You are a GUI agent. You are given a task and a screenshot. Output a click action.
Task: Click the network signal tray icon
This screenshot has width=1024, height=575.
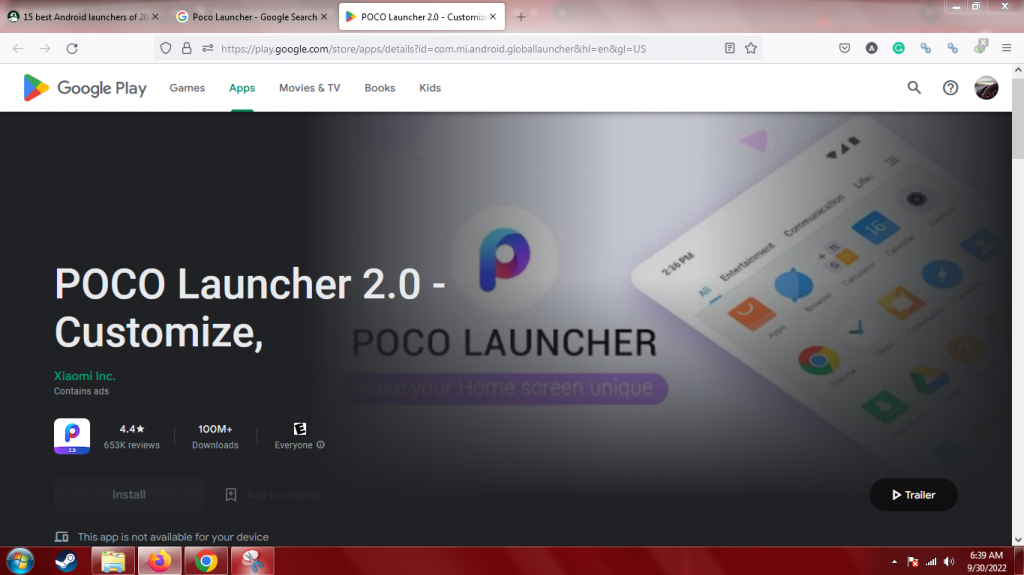931,562
